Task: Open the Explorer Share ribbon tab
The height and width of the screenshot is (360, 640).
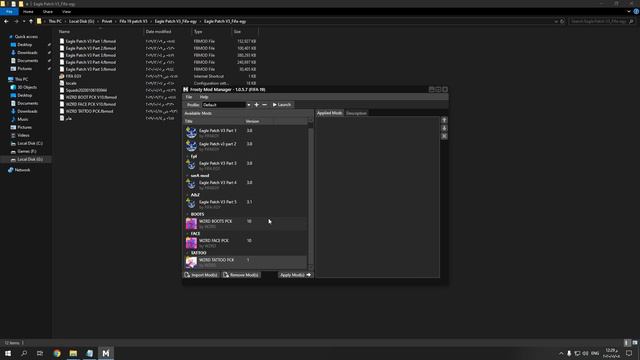Action: point(48,12)
